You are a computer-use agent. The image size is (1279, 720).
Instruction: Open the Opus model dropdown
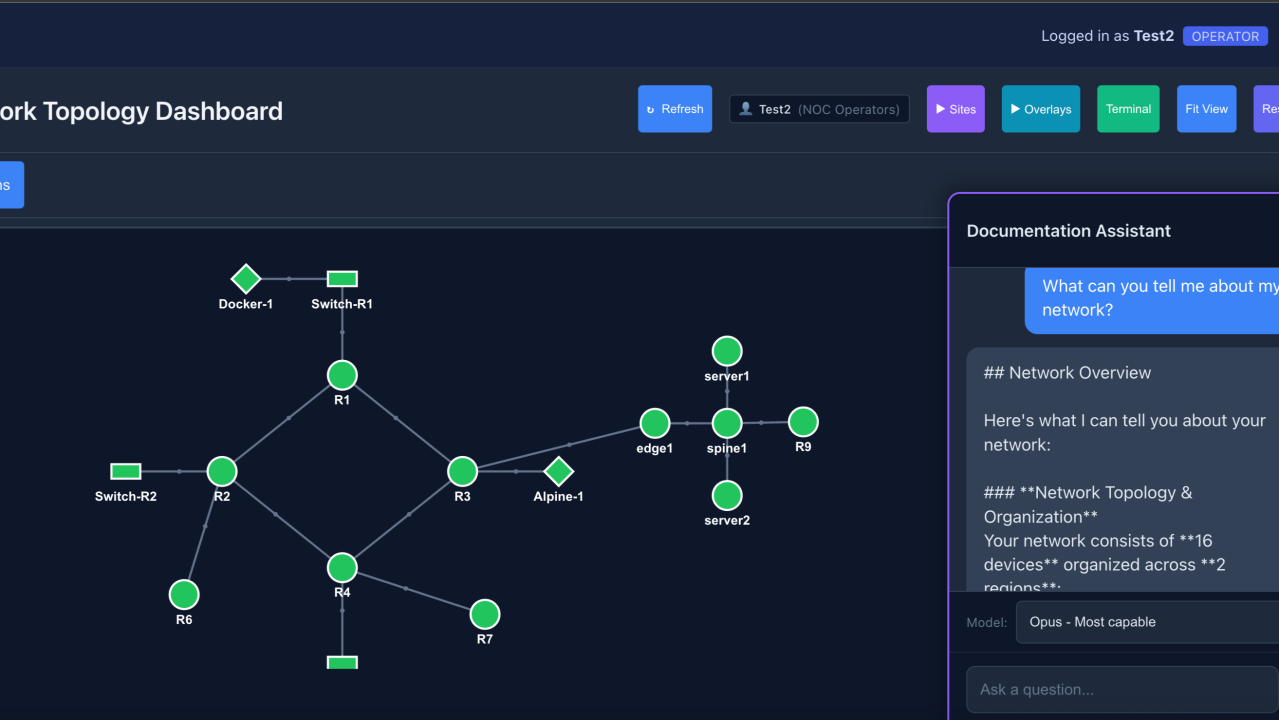click(x=1146, y=621)
